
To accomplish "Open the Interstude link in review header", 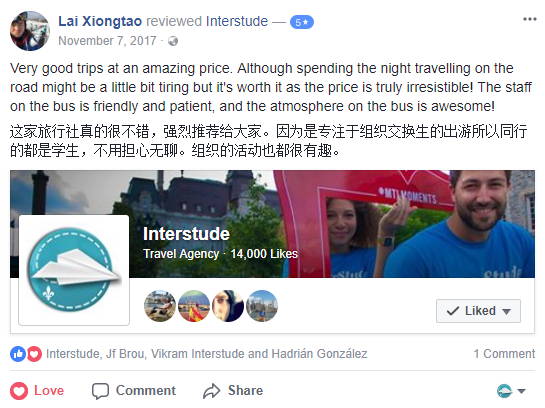I will coord(237,21).
